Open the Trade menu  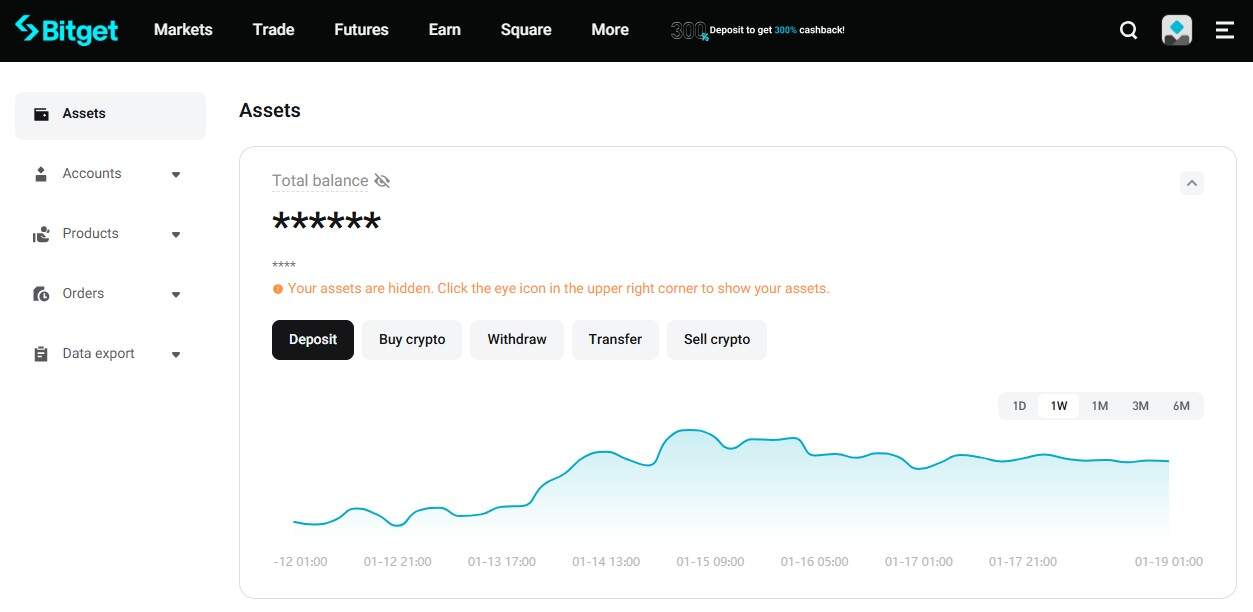[273, 30]
